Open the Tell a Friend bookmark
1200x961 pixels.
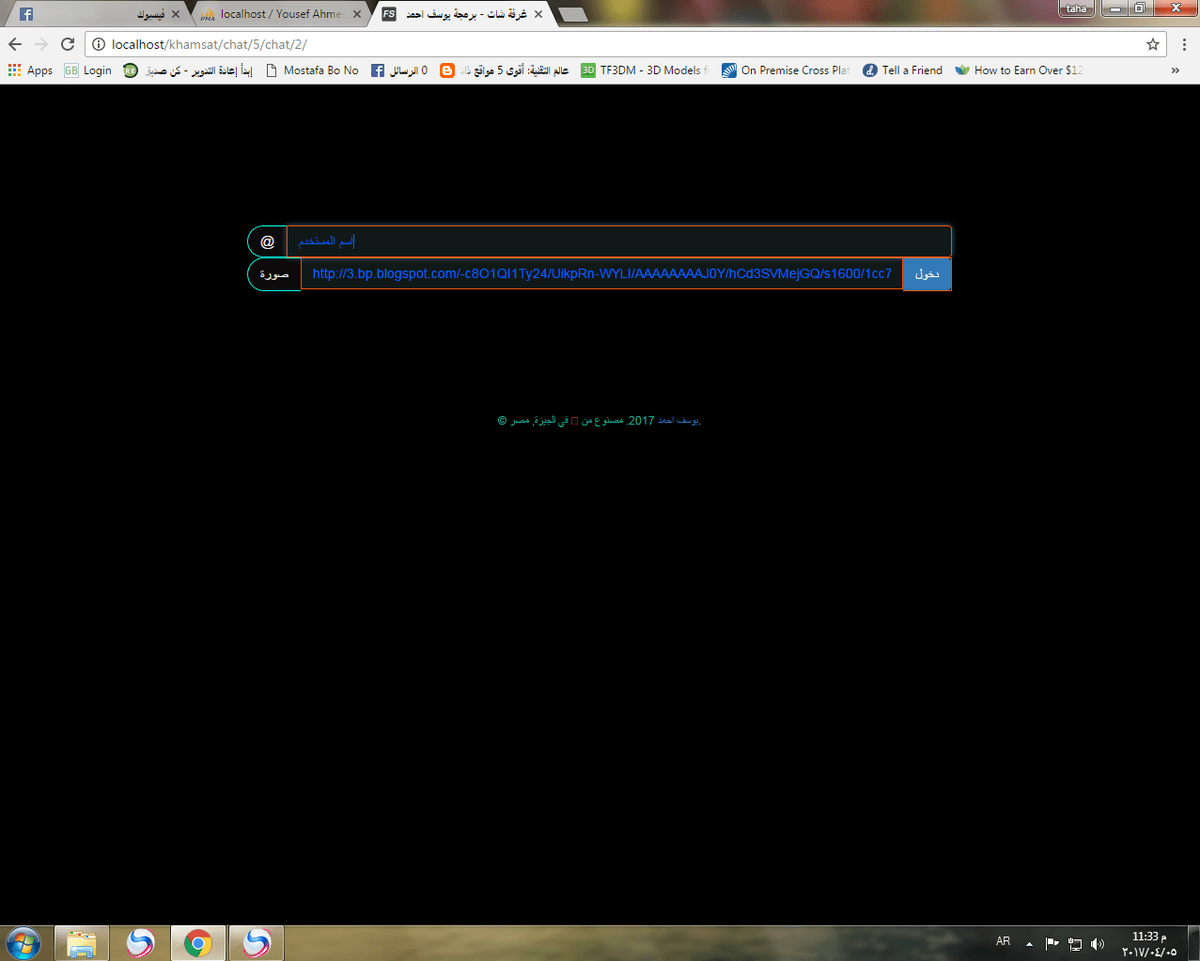click(x=903, y=71)
